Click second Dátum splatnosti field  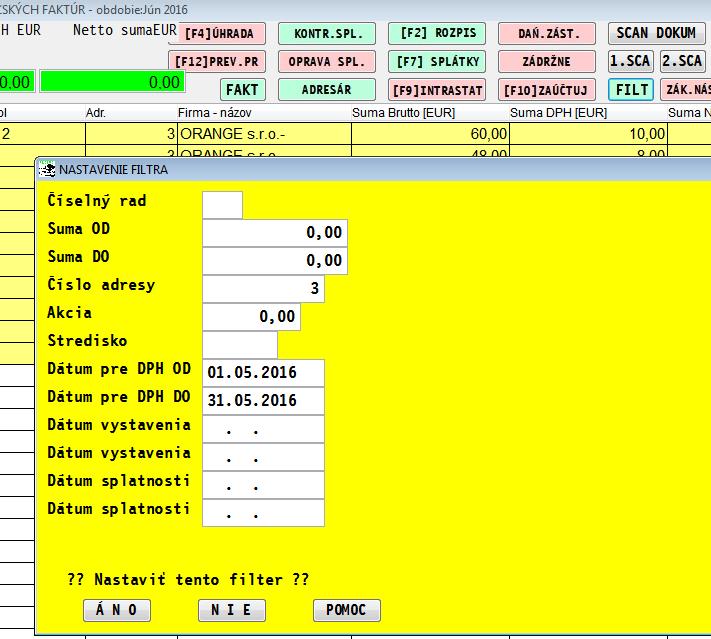tap(263, 513)
